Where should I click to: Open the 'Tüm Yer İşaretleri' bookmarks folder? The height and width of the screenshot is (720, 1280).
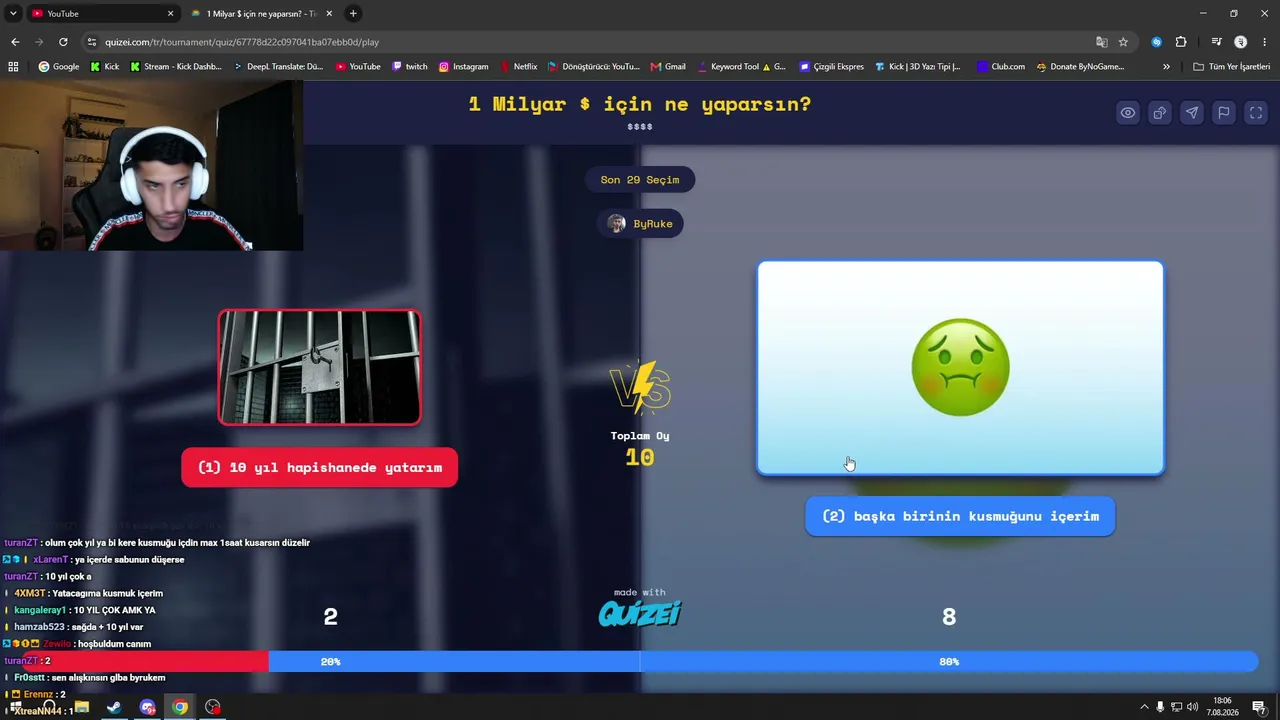pyautogui.click(x=1232, y=67)
